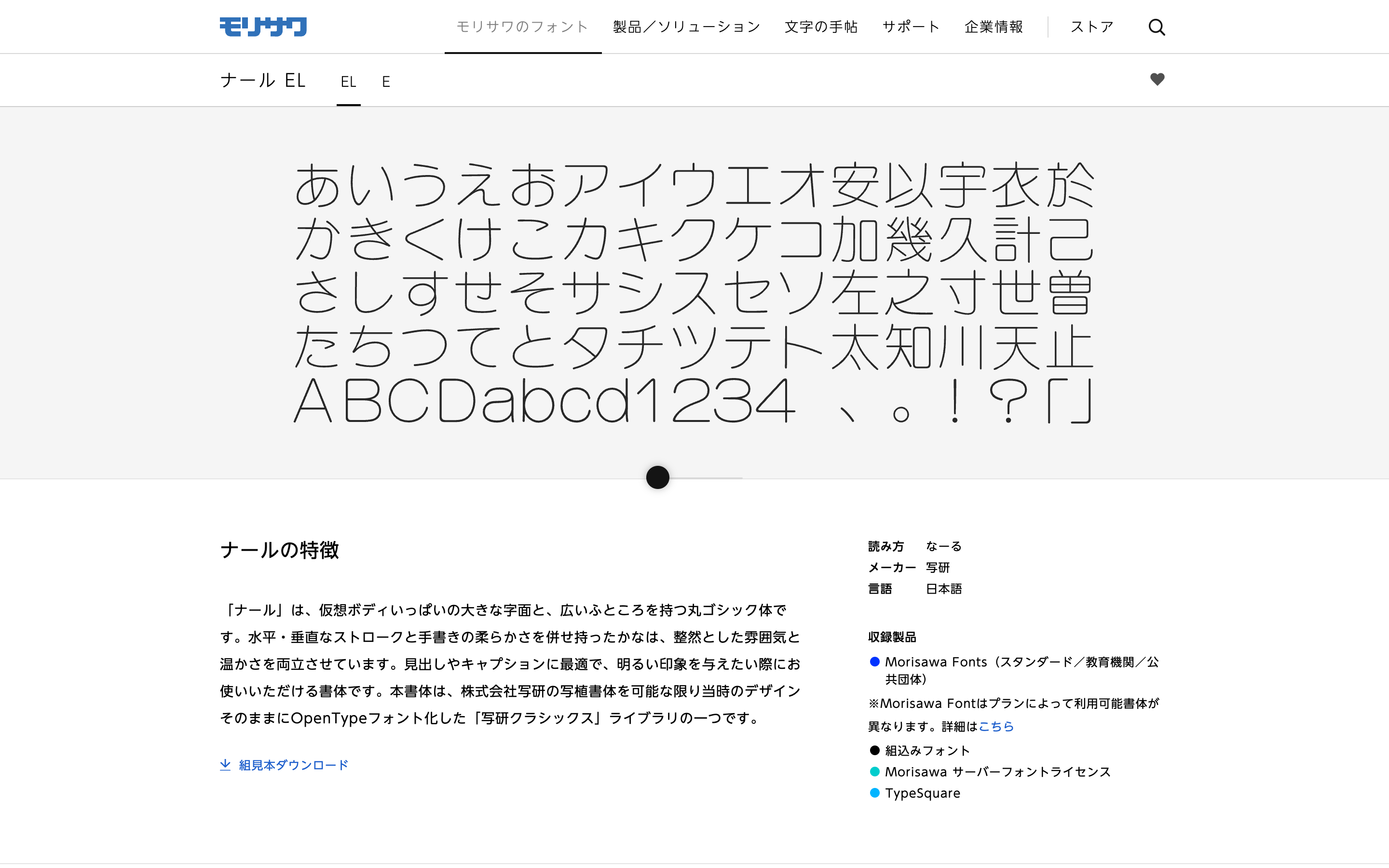
Task: Open the 製品／ソリューション menu
Action: [686, 27]
